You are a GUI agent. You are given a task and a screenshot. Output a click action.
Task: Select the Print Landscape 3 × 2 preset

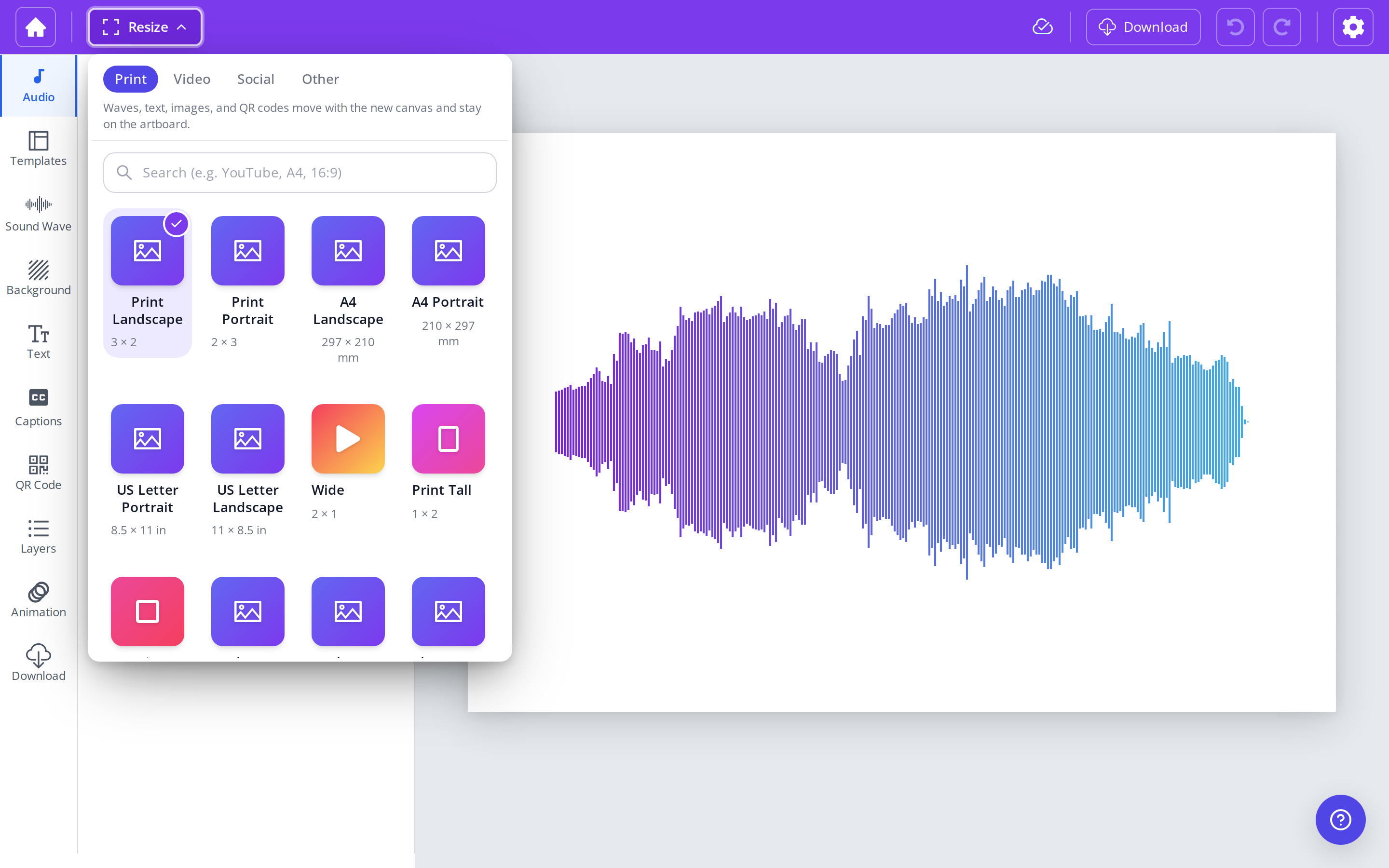click(x=148, y=283)
